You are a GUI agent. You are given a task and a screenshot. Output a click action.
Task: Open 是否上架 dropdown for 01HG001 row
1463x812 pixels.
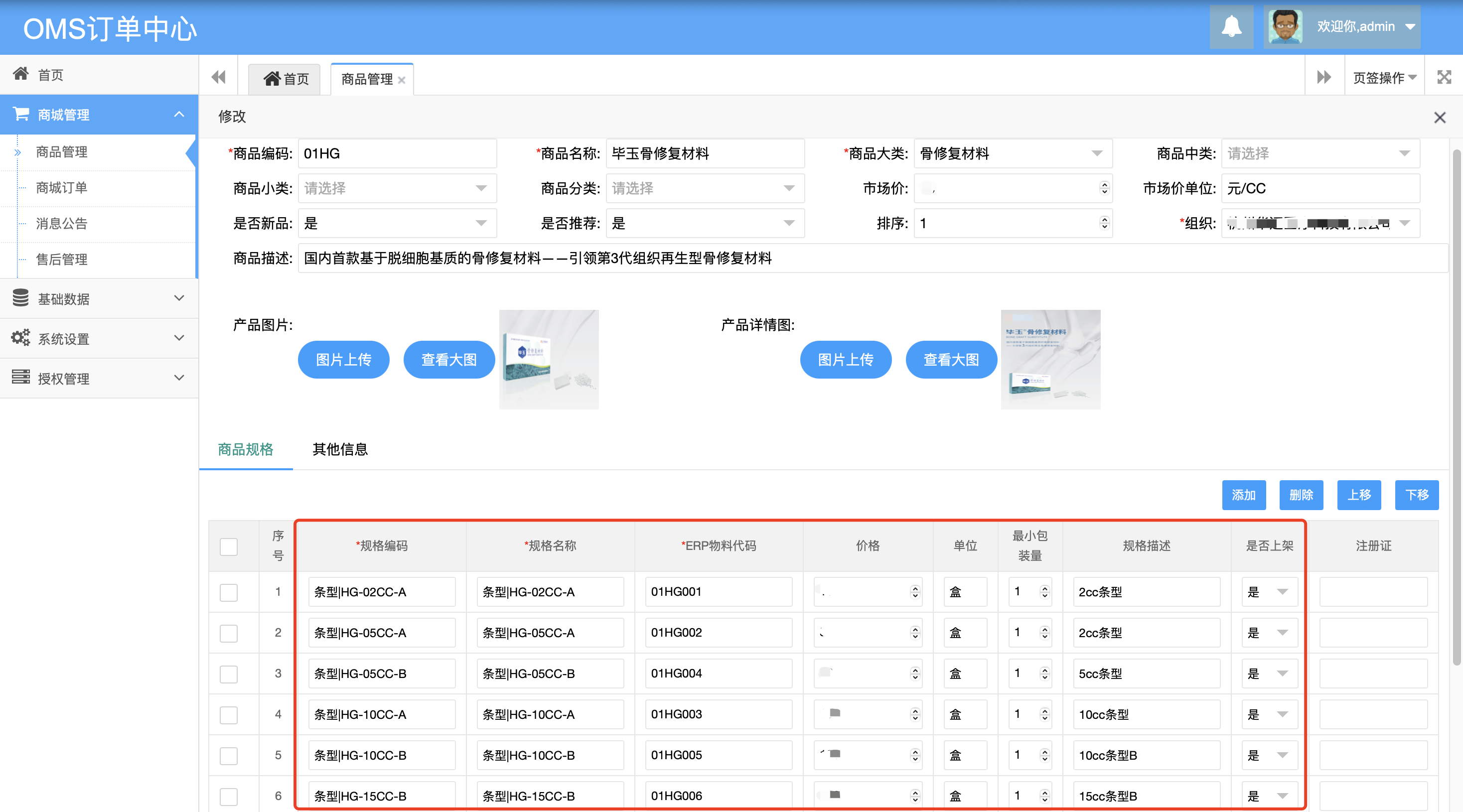tap(1269, 592)
